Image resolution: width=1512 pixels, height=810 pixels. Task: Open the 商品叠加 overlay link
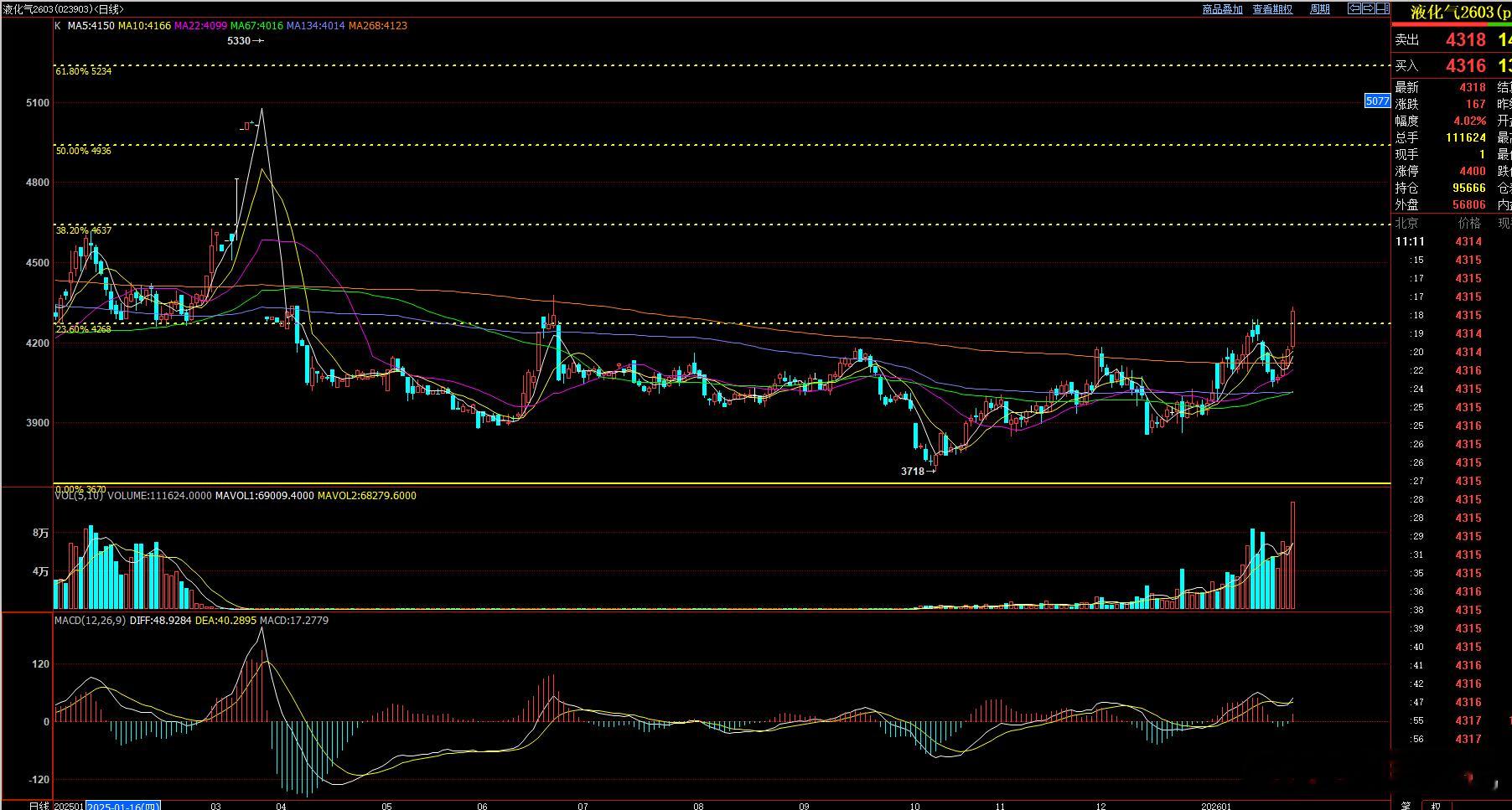1222,9
